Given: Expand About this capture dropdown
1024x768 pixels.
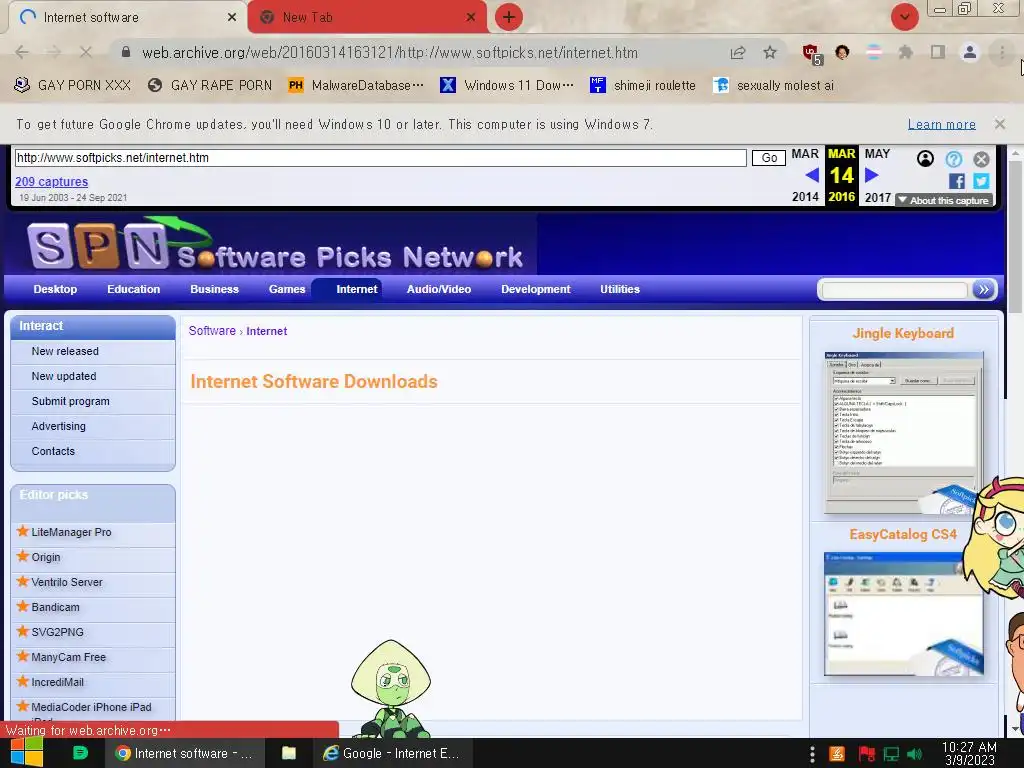Looking at the screenshot, I should pyautogui.click(x=944, y=200).
